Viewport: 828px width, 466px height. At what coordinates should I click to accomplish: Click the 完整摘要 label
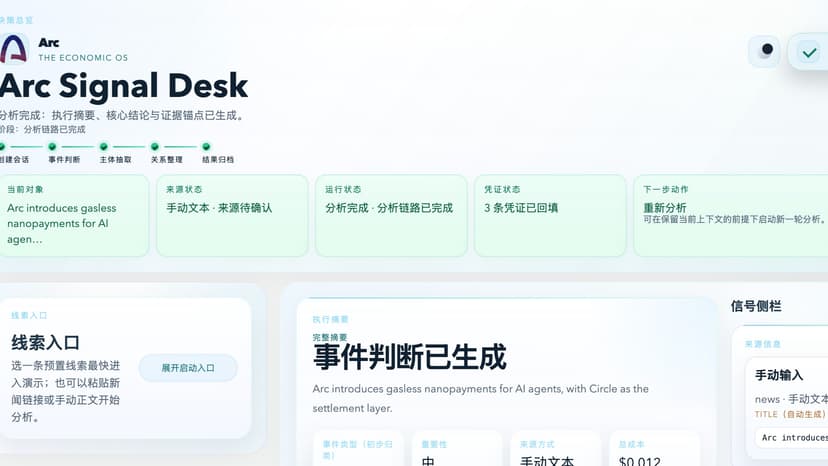pos(330,337)
